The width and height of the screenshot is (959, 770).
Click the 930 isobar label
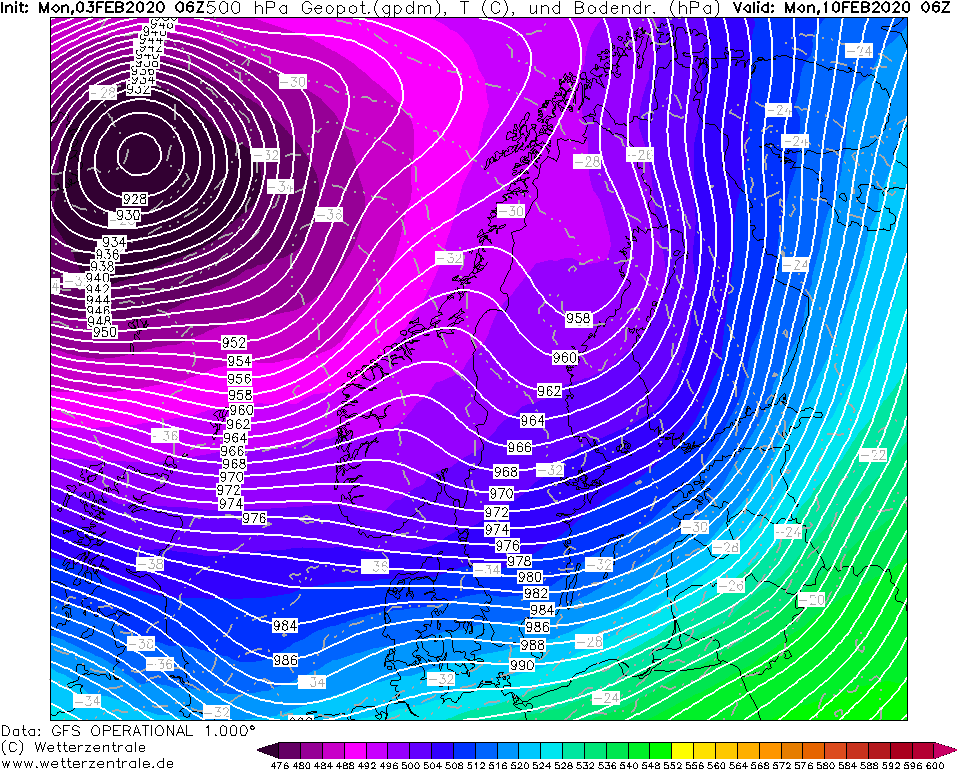pos(128,215)
